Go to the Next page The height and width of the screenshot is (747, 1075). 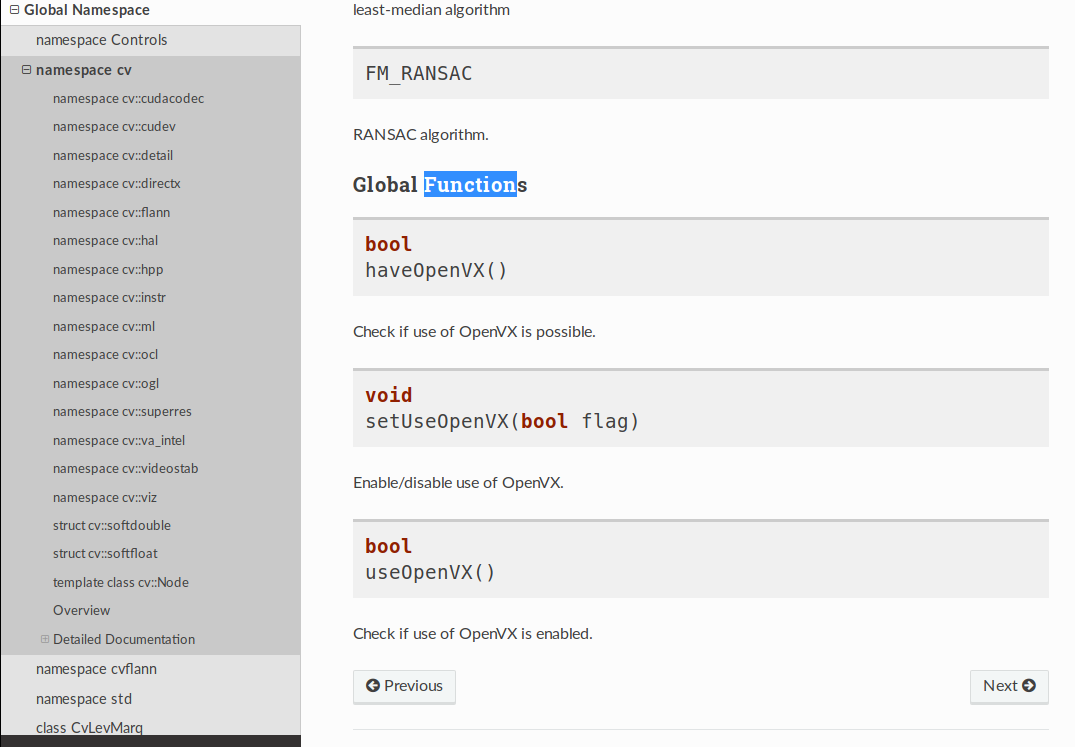click(1008, 686)
